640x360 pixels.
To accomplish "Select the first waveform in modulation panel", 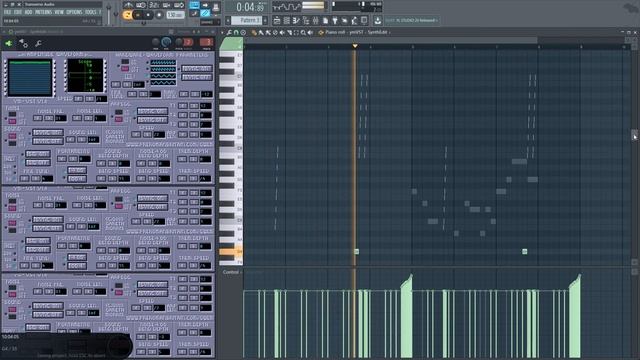I will click(163, 62).
